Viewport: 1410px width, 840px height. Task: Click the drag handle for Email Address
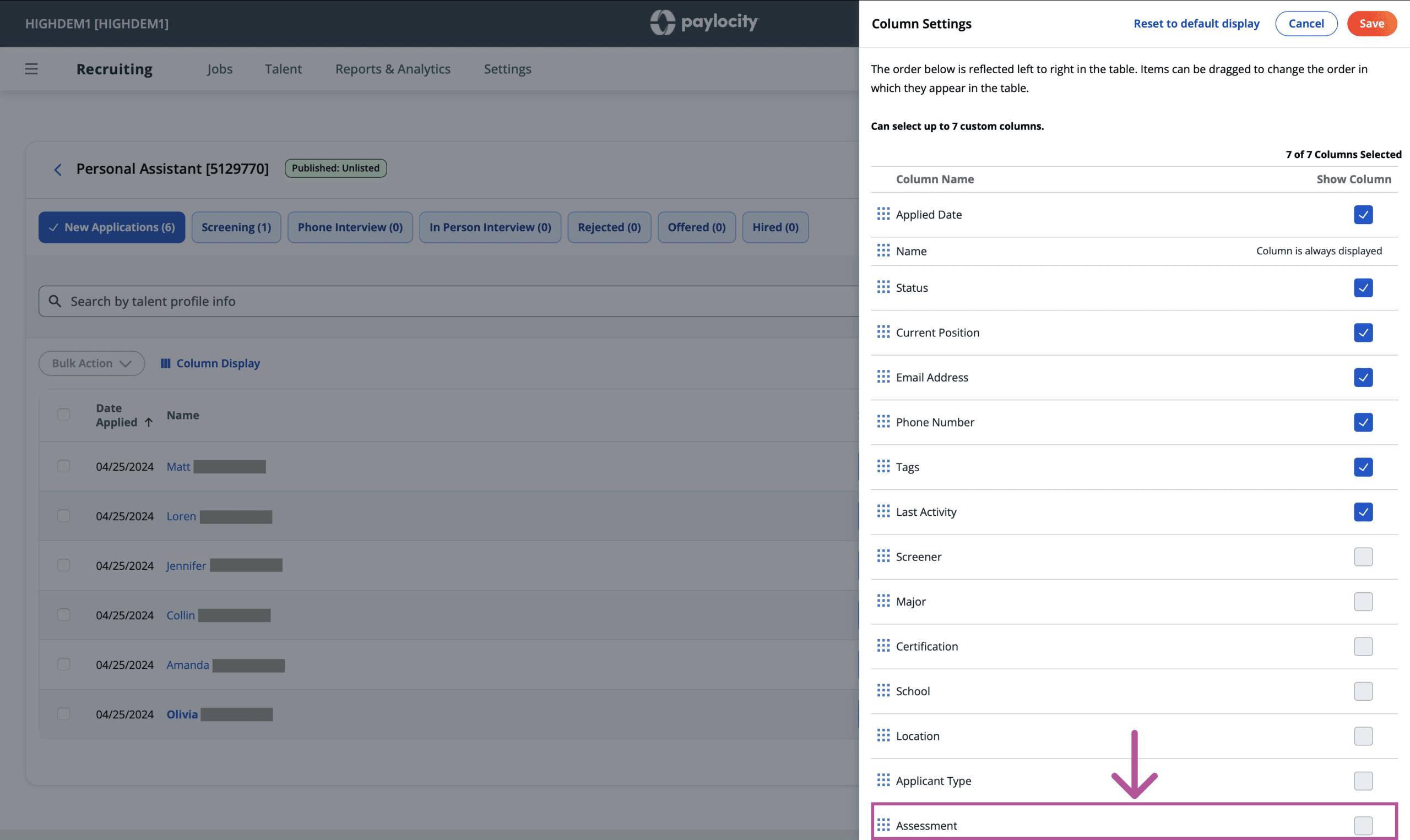tap(883, 377)
